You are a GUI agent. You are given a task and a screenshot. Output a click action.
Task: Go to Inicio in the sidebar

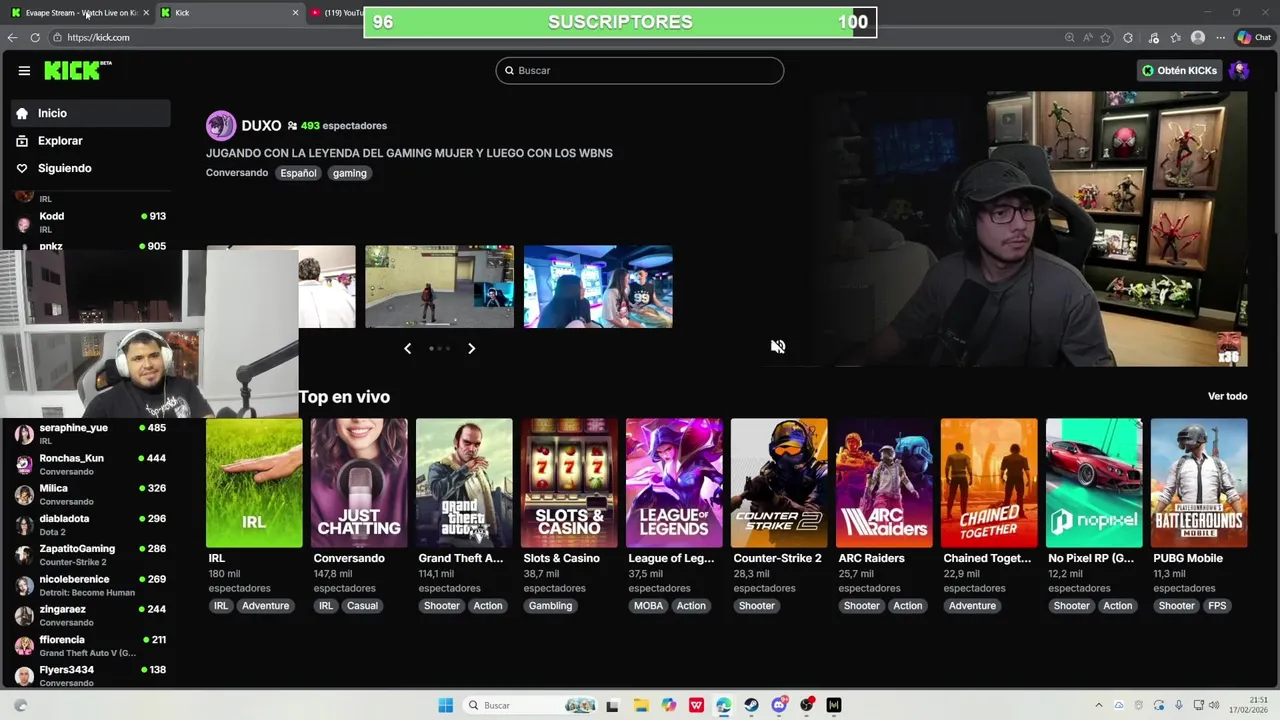[91, 113]
